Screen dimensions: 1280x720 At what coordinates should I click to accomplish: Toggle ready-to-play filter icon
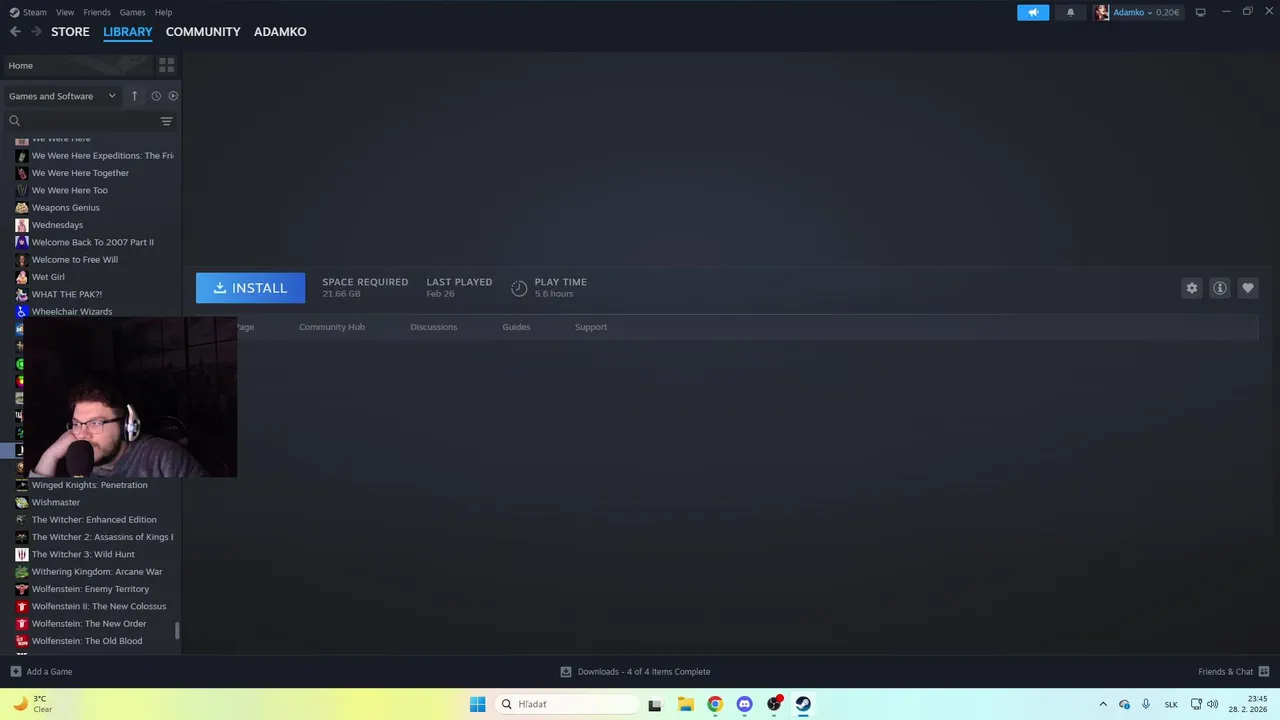[x=173, y=96]
